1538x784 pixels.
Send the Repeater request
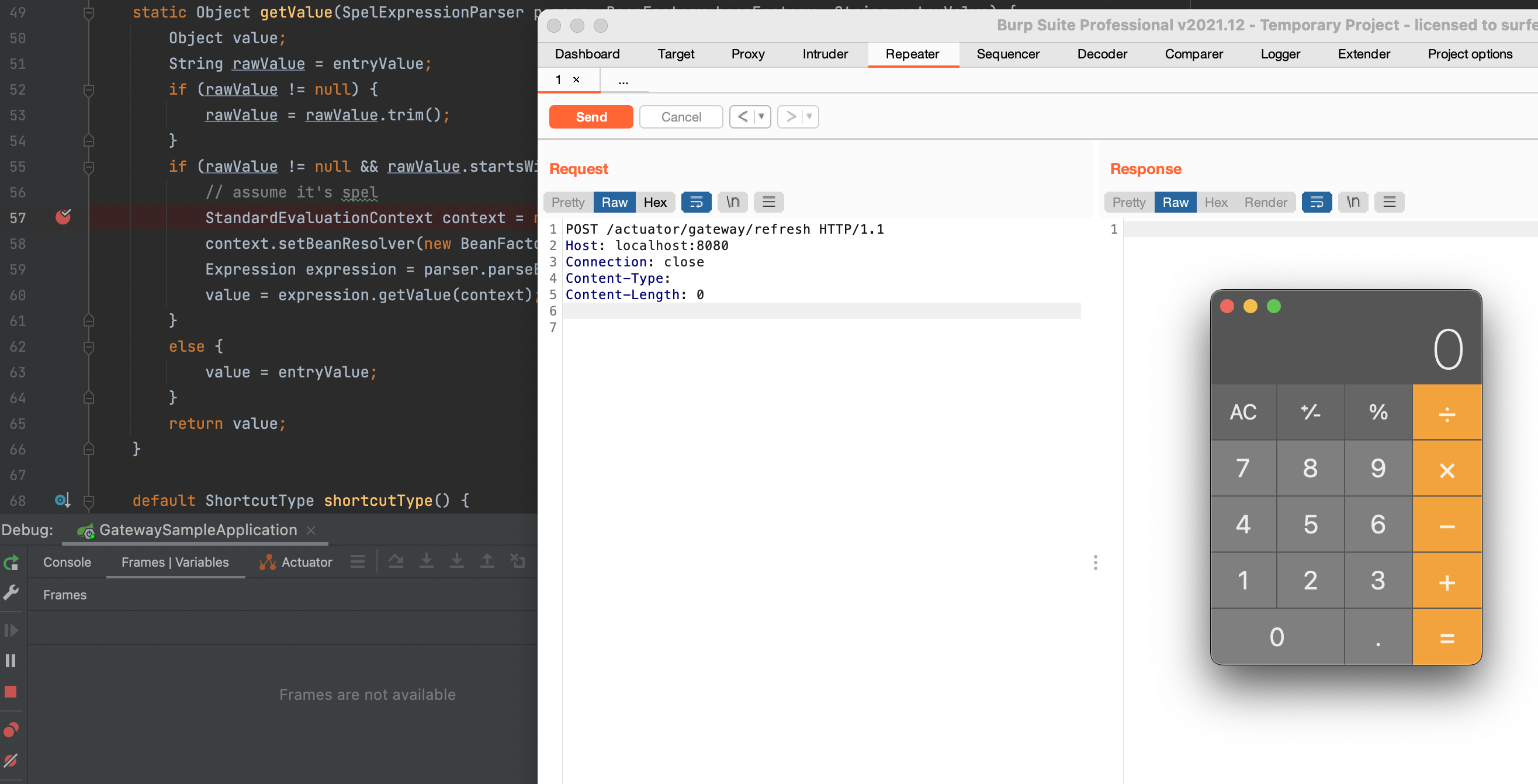pos(591,116)
